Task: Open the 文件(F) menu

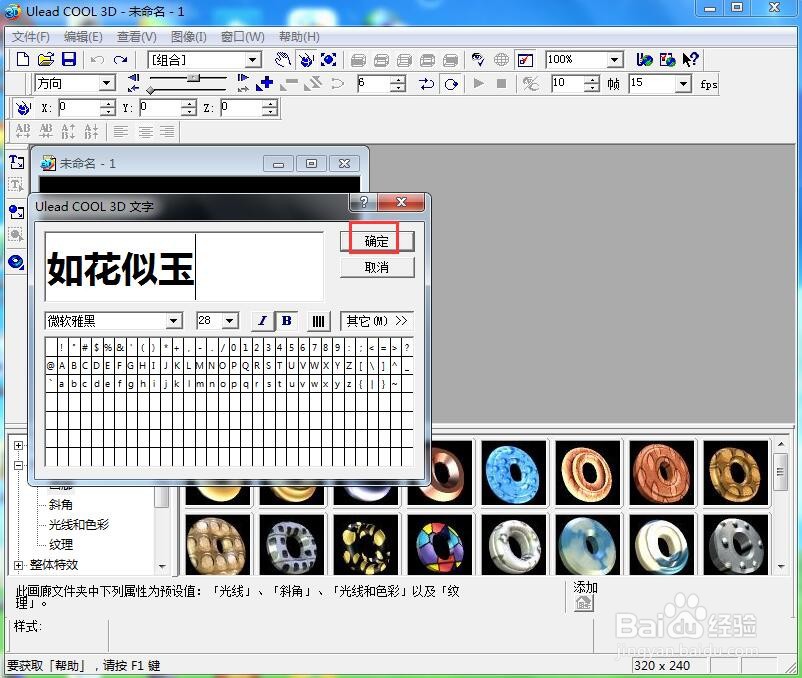Action: 31,37
